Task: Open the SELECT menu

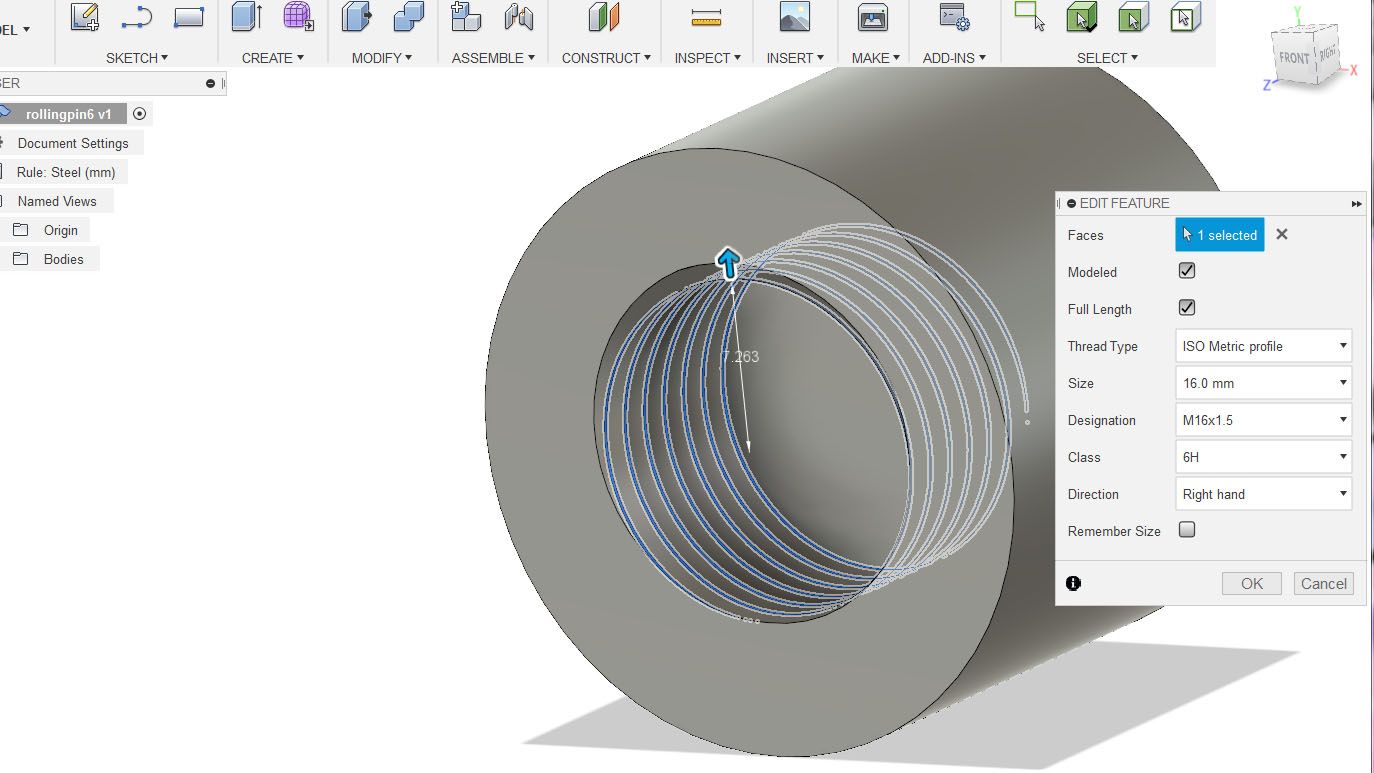Action: [x=1107, y=58]
